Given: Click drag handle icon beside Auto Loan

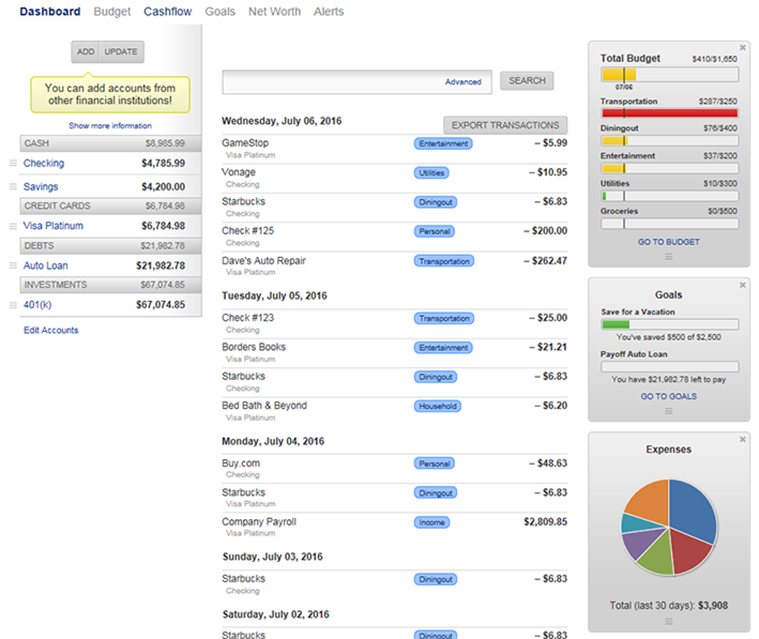Looking at the screenshot, I should click(13, 265).
